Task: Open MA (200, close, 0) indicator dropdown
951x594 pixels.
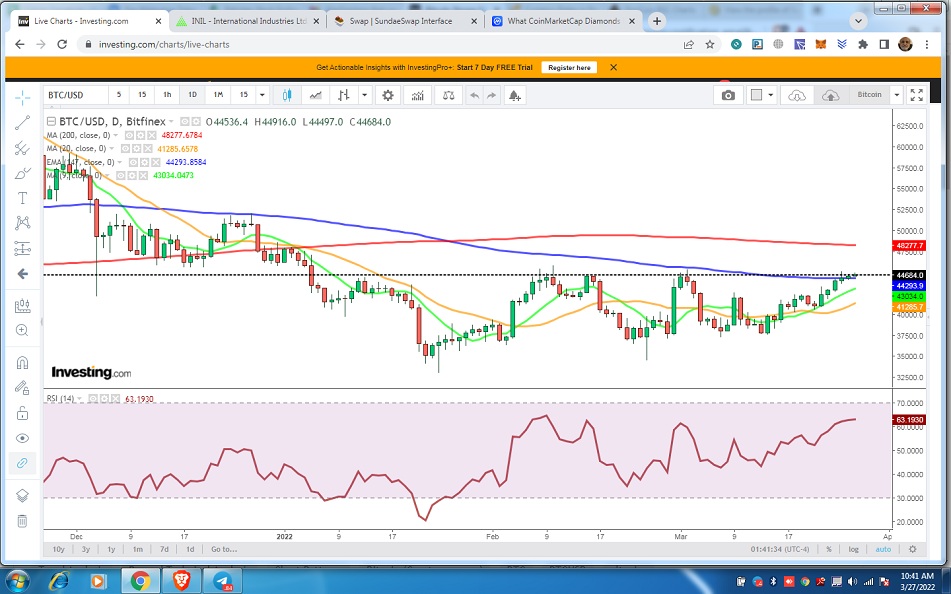Action: (116, 135)
